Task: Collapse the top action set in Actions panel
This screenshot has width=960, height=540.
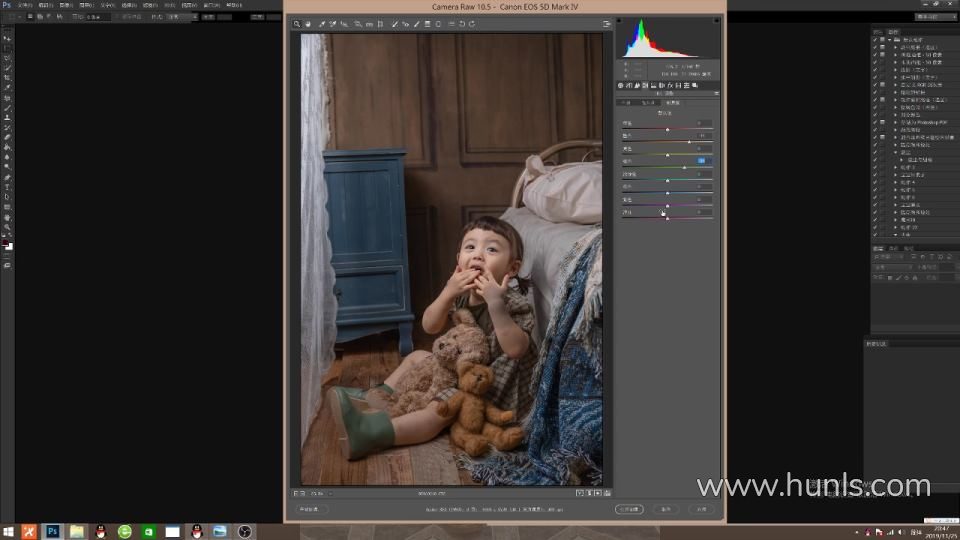Action: [x=888, y=40]
